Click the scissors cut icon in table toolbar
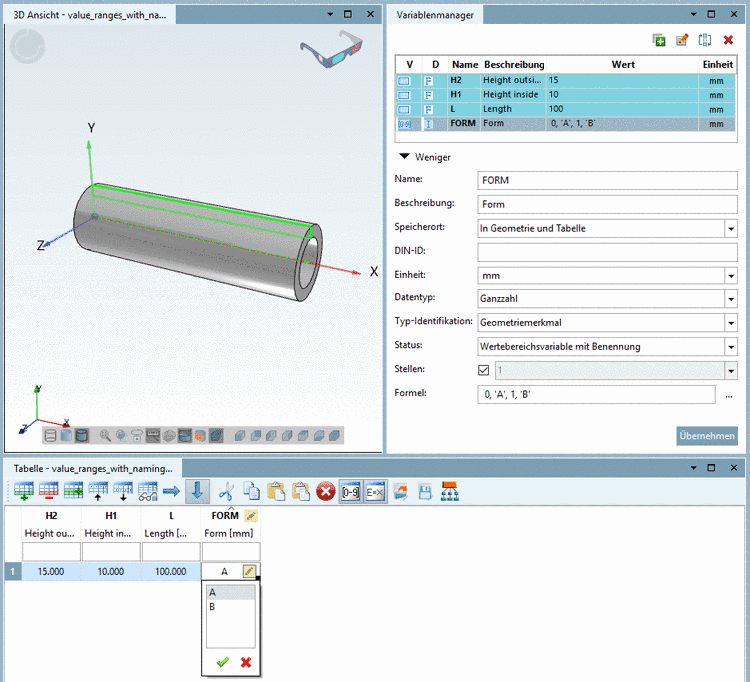The image size is (750, 682). tap(226, 491)
